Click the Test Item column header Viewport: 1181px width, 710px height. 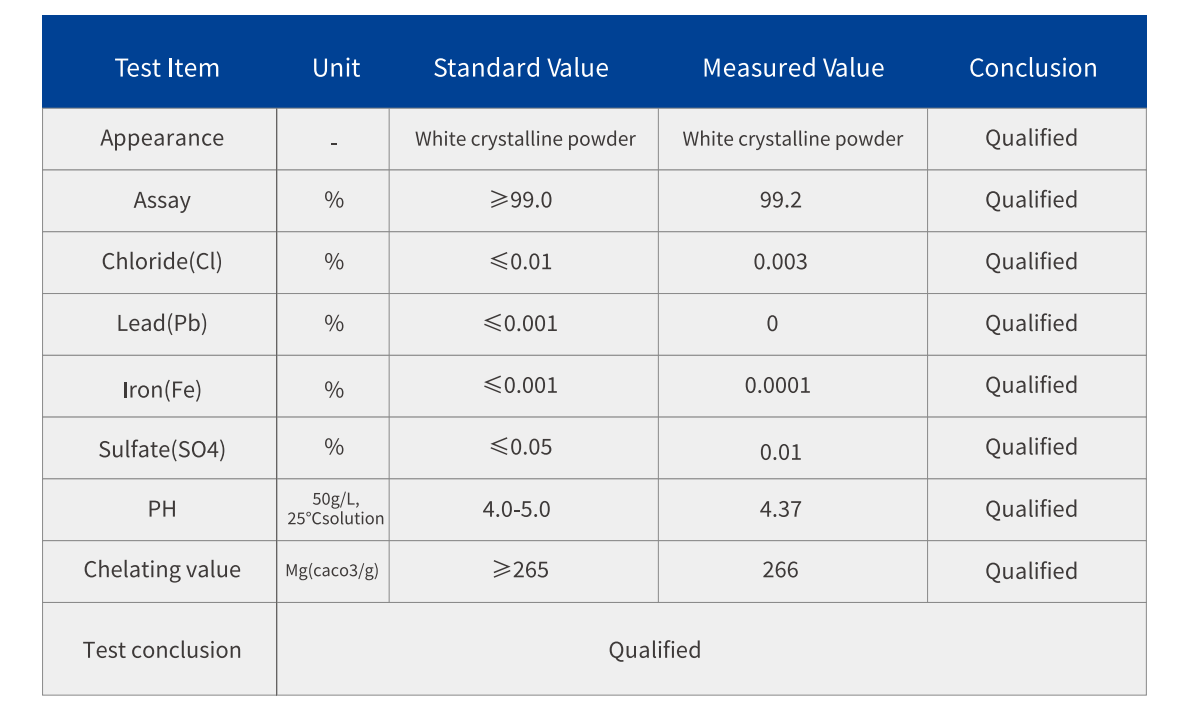166,68
